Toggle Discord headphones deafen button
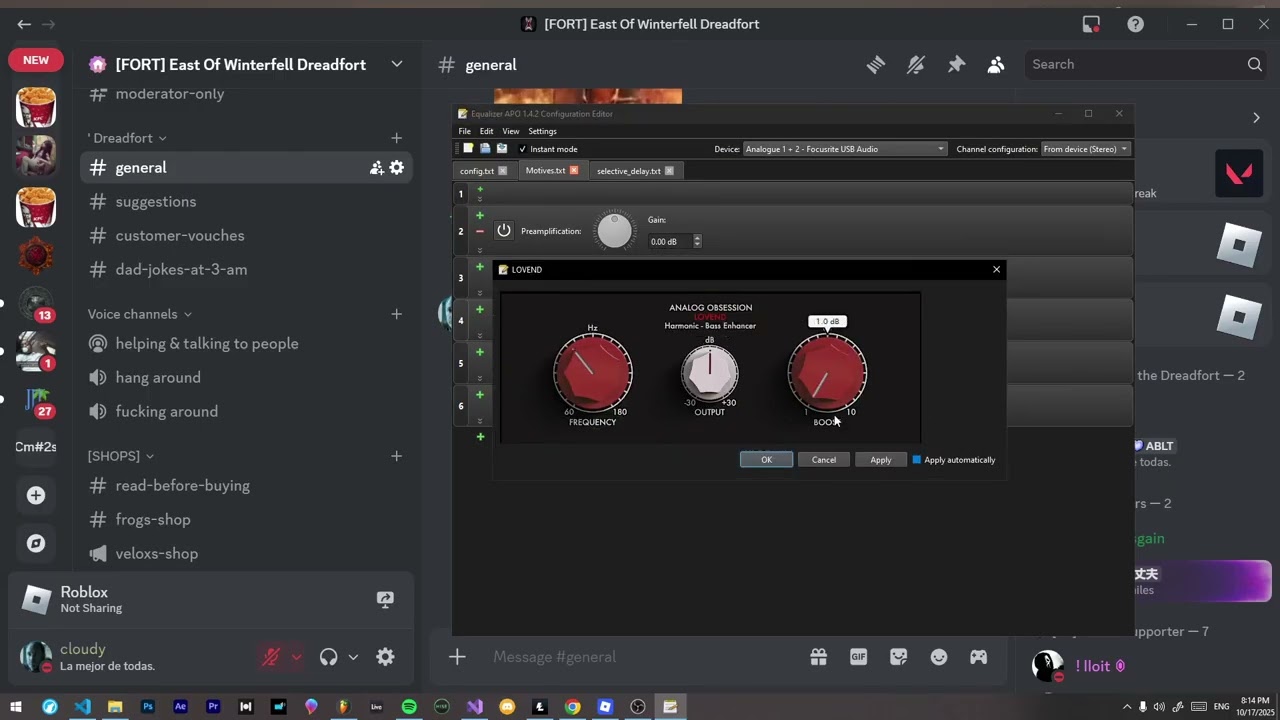Image resolution: width=1280 pixels, height=720 pixels. (x=329, y=657)
